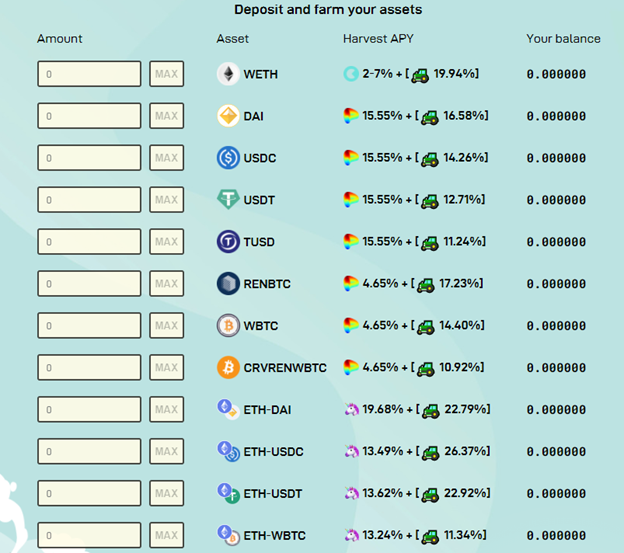Click MAX button for ETH-WBTC
The height and width of the screenshot is (553, 624).
[167, 535]
